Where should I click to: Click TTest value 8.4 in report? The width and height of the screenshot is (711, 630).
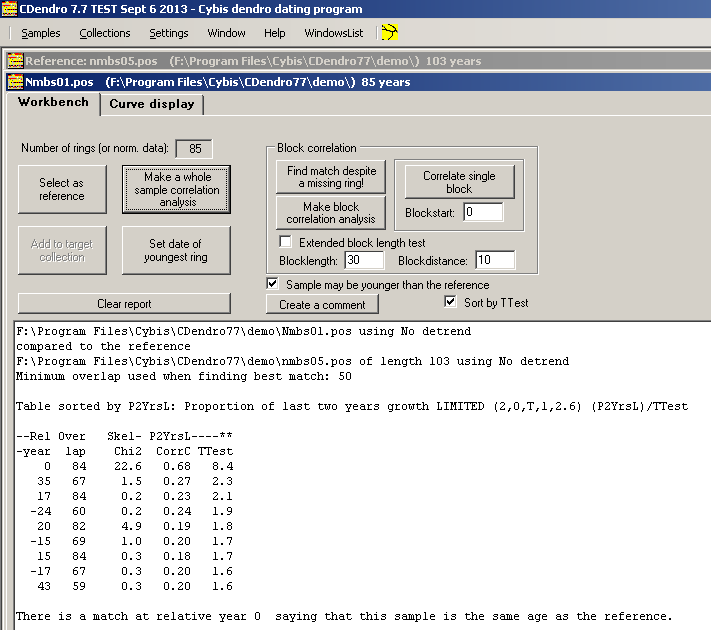222,466
